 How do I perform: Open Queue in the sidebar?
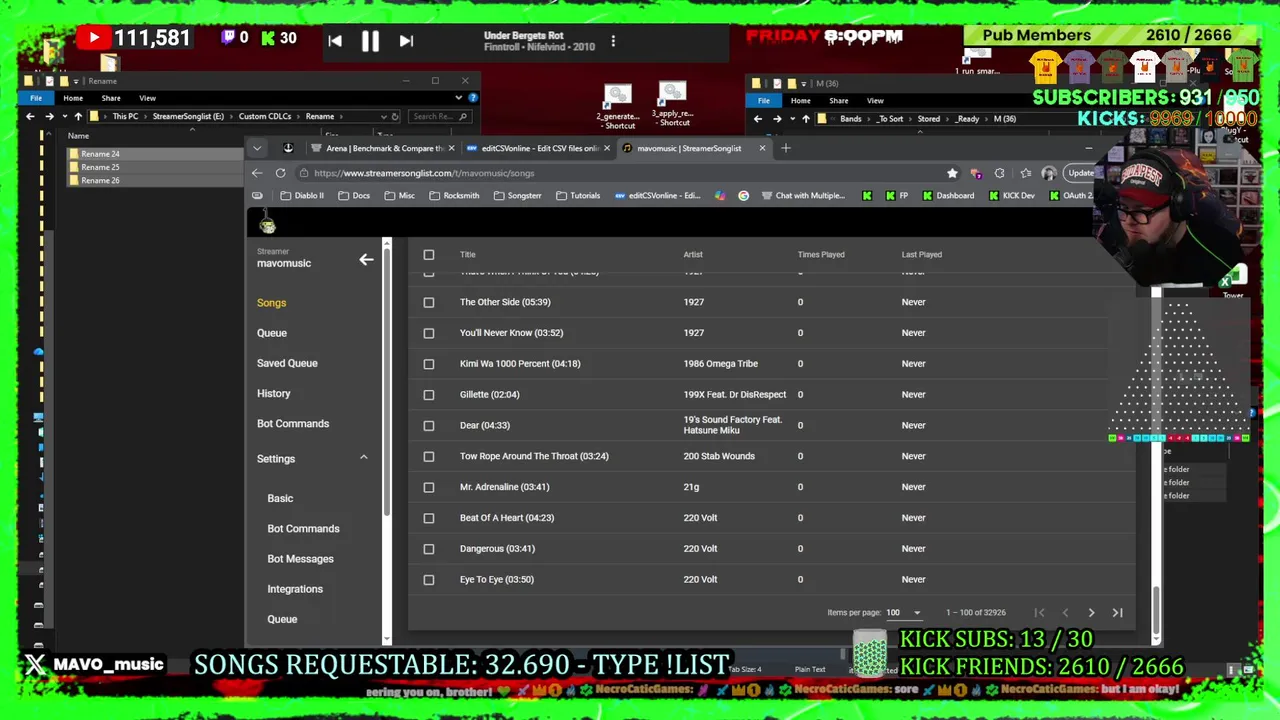point(272,333)
